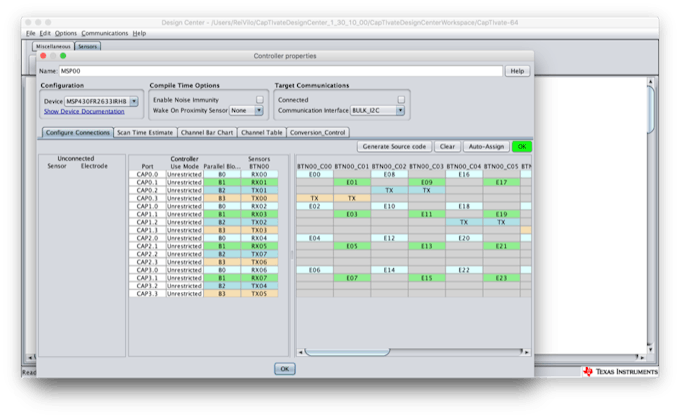Select the Configure Connections tab
This screenshot has height=418, width=680.
coord(78,133)
